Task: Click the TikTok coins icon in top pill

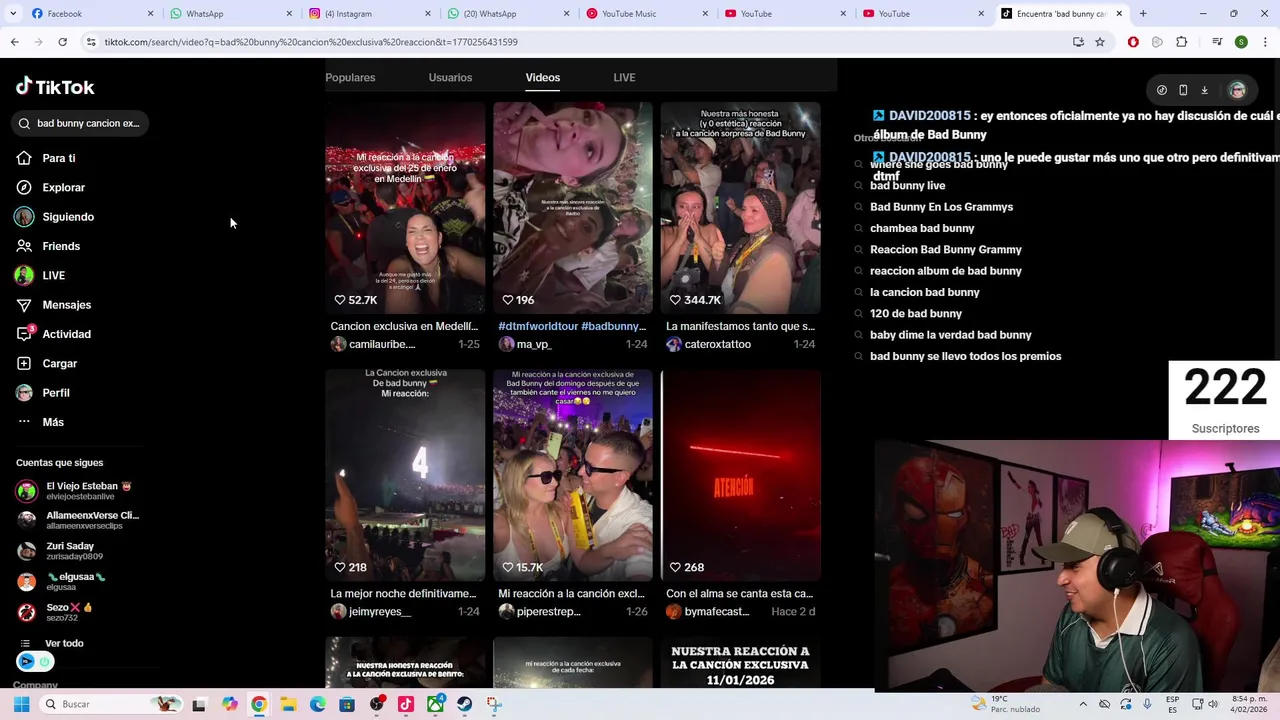Action: [x=1161, y=90]
